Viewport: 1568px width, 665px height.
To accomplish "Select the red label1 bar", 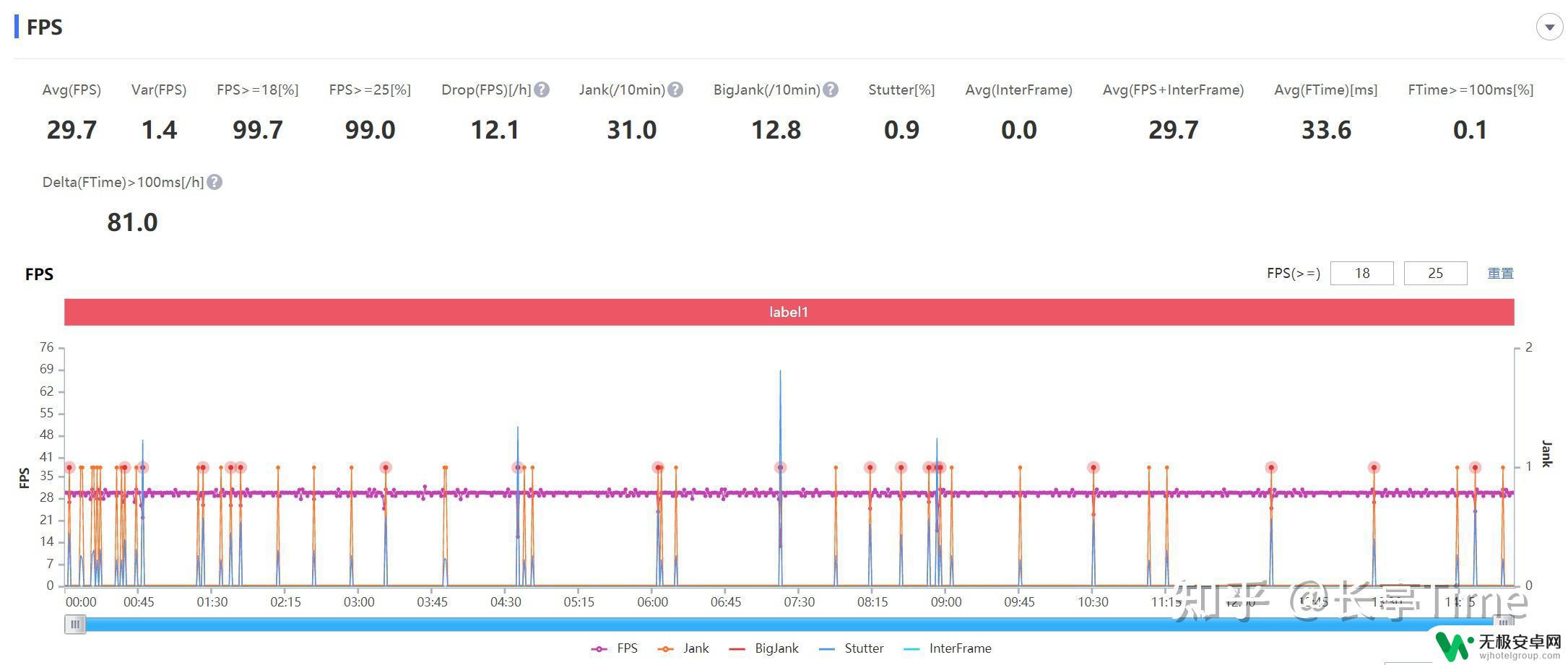I will click(x=789, y=312).
